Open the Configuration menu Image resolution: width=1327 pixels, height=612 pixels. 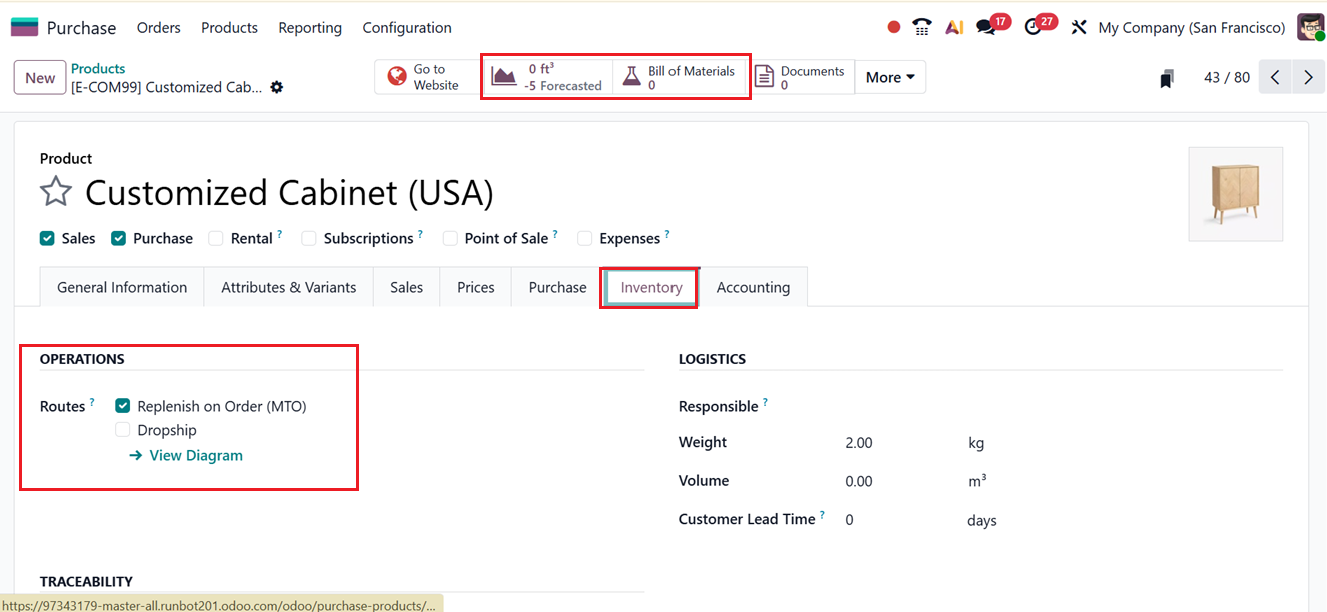pos(407,27)
